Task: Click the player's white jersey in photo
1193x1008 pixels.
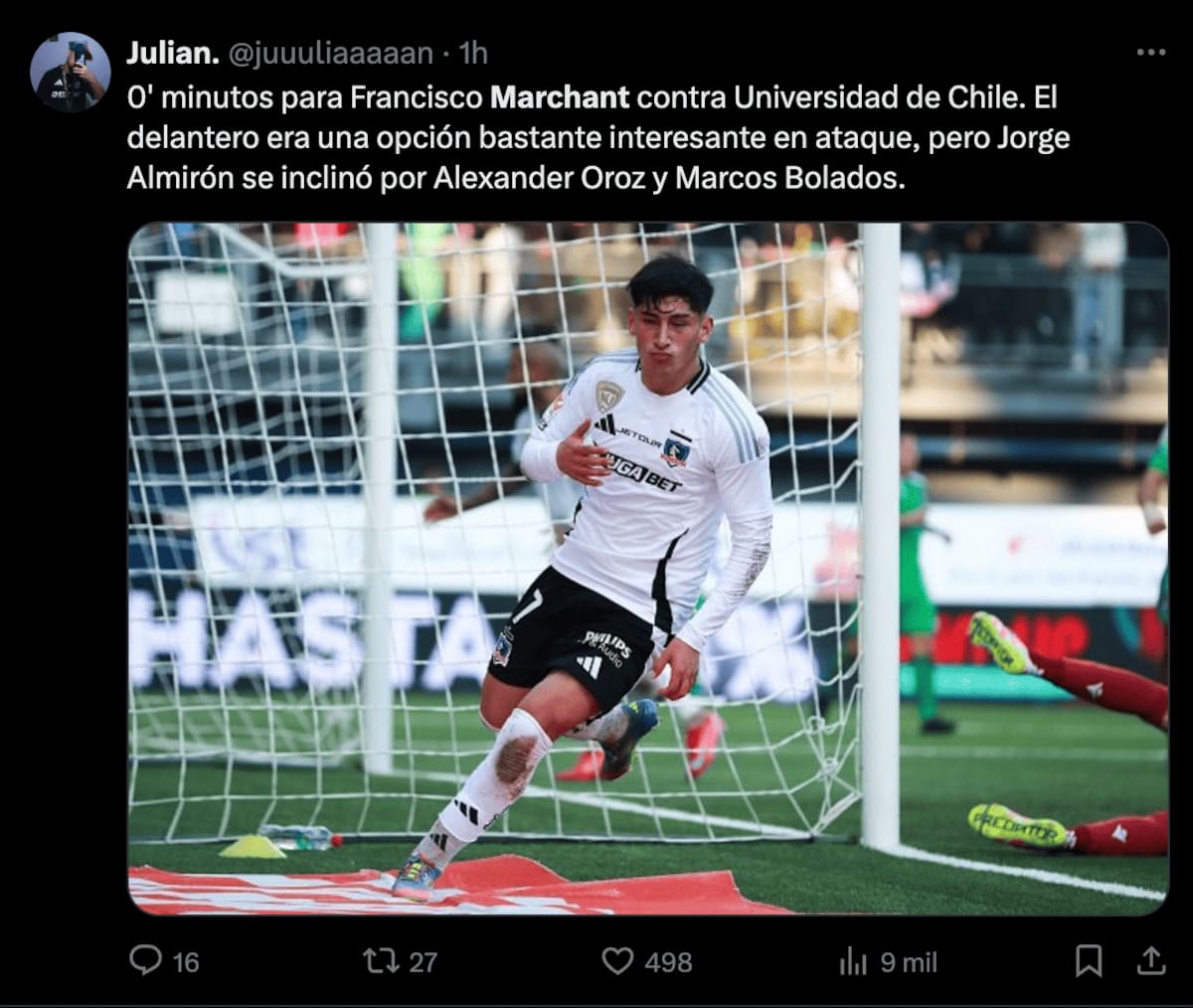Action: pos(656,487)
